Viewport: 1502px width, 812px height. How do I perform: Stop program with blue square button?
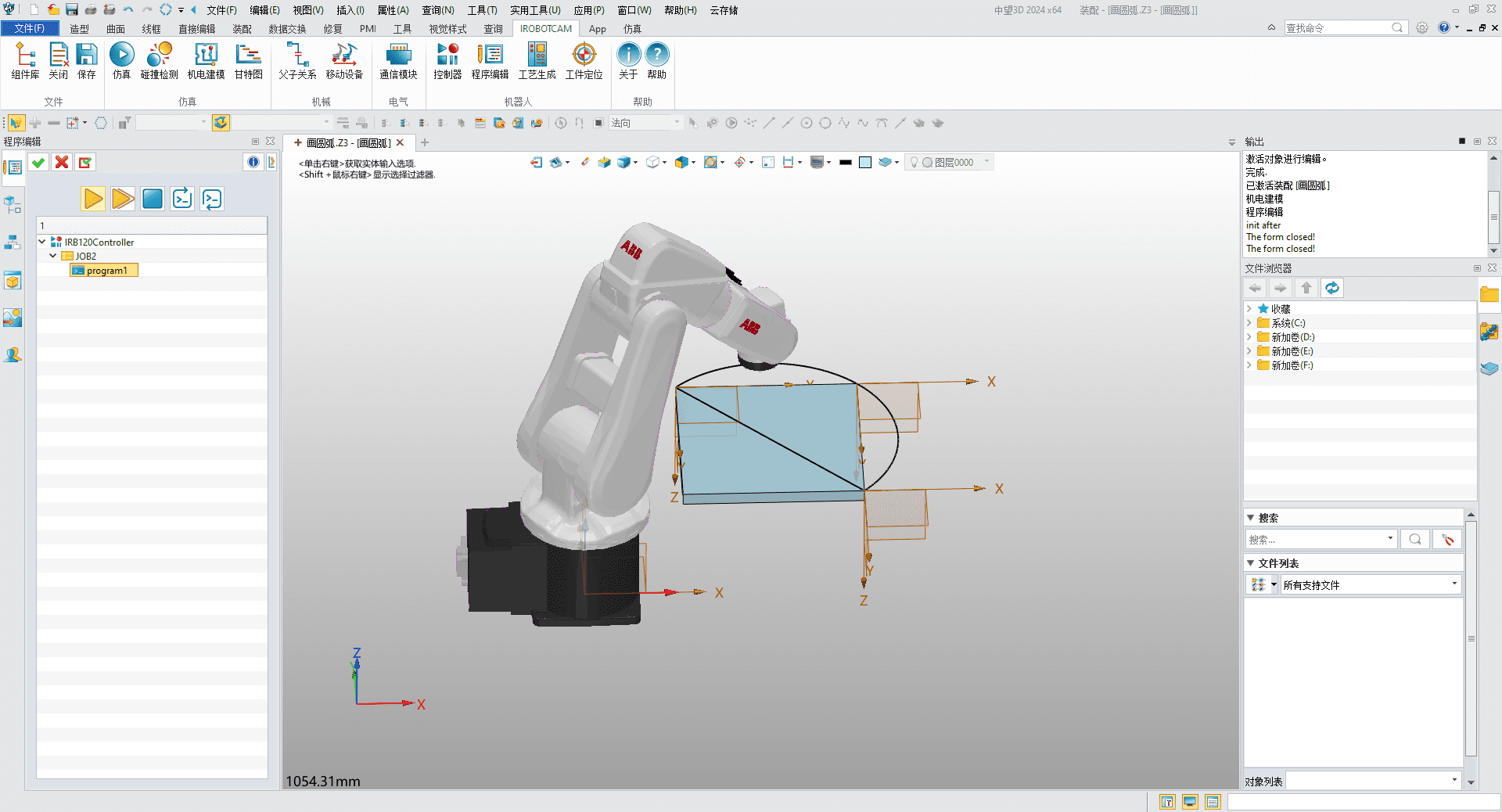coord(153,199)
